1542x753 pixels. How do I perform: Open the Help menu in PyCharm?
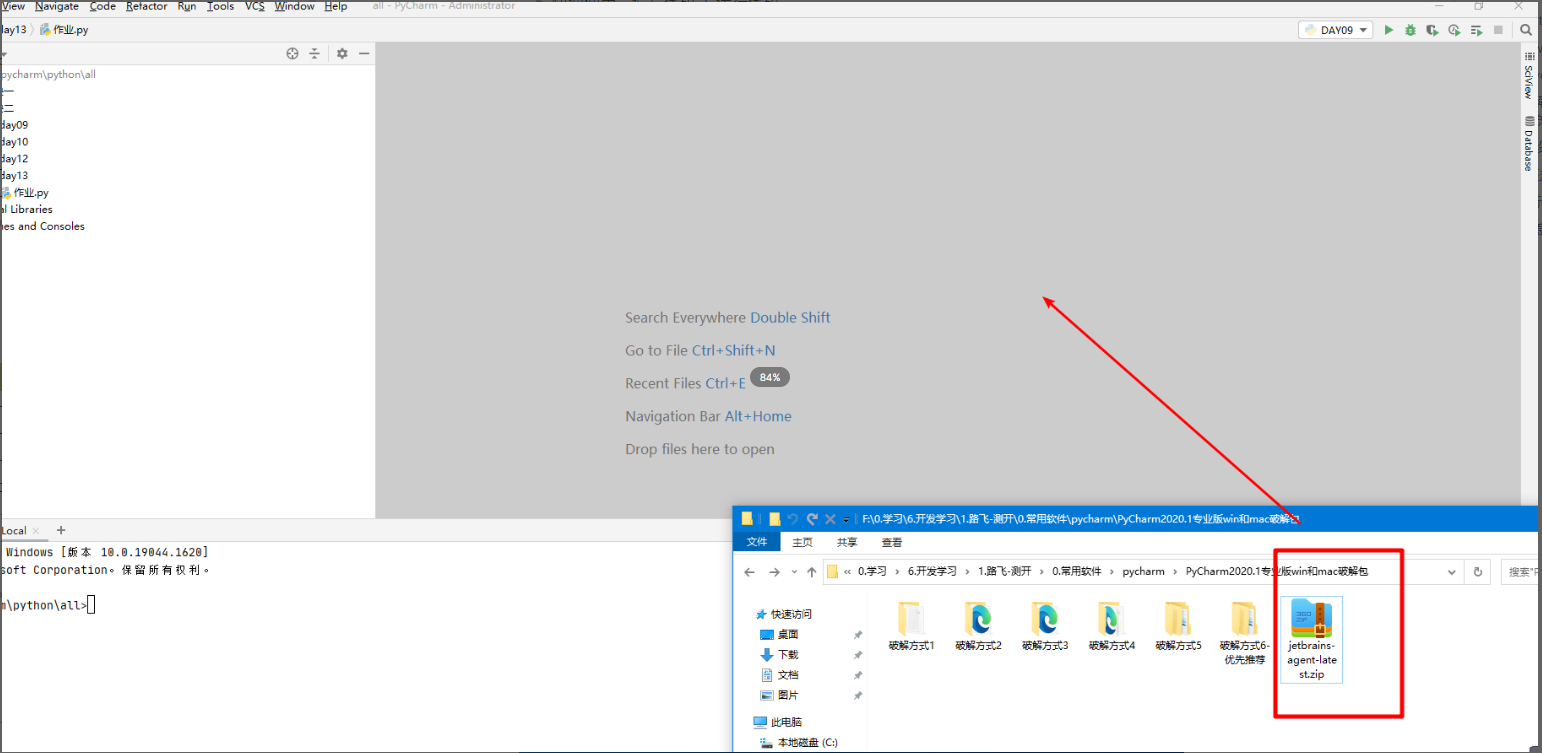click(336, 6)
